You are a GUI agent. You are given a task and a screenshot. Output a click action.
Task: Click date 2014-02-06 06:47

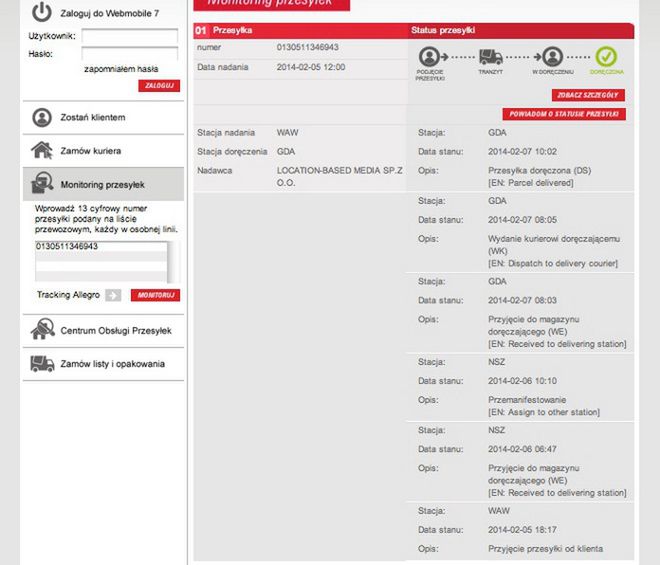(x=522, y=449)
